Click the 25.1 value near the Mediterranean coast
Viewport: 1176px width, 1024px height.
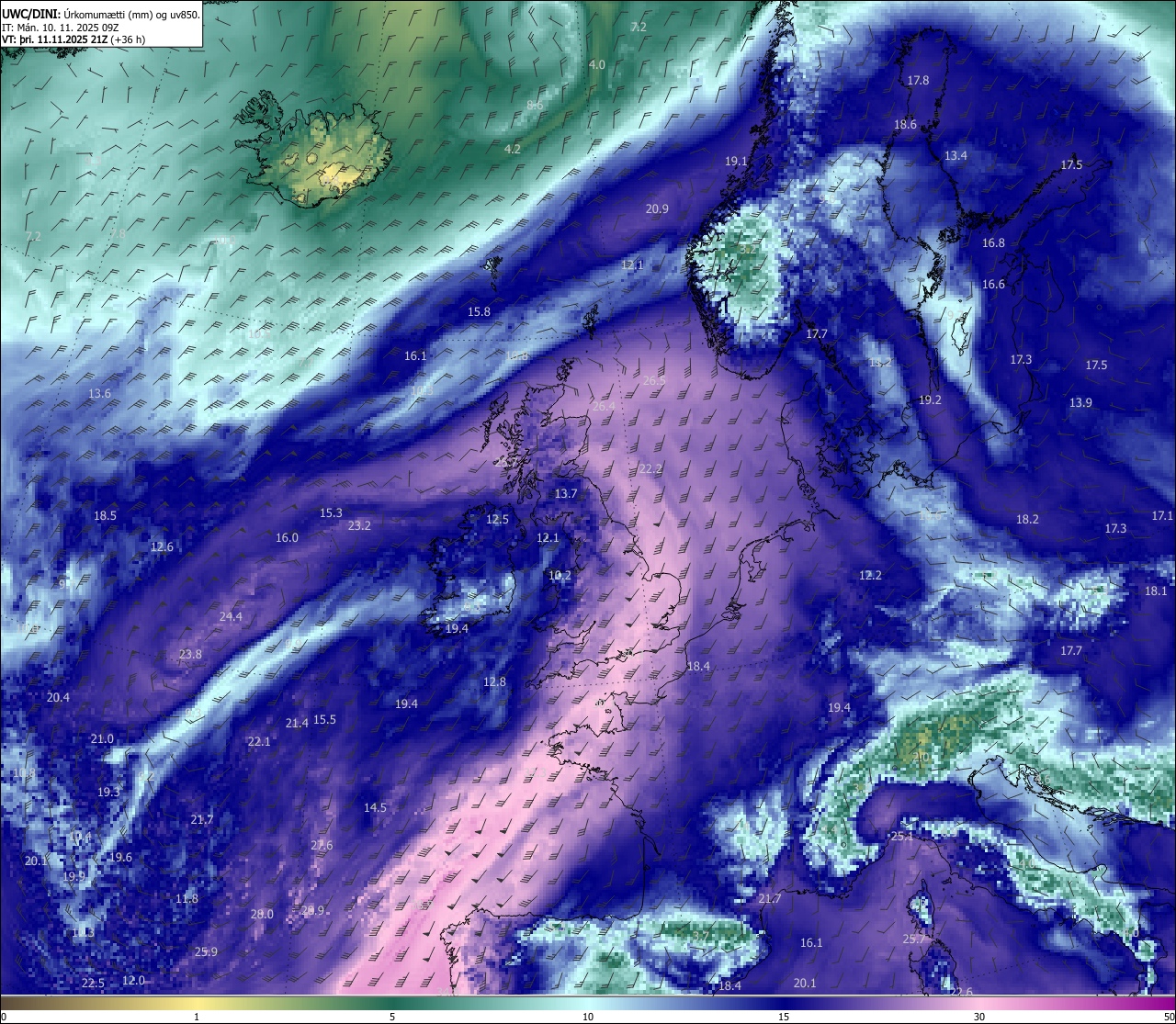pyautogui.click(x=902, y=837)
